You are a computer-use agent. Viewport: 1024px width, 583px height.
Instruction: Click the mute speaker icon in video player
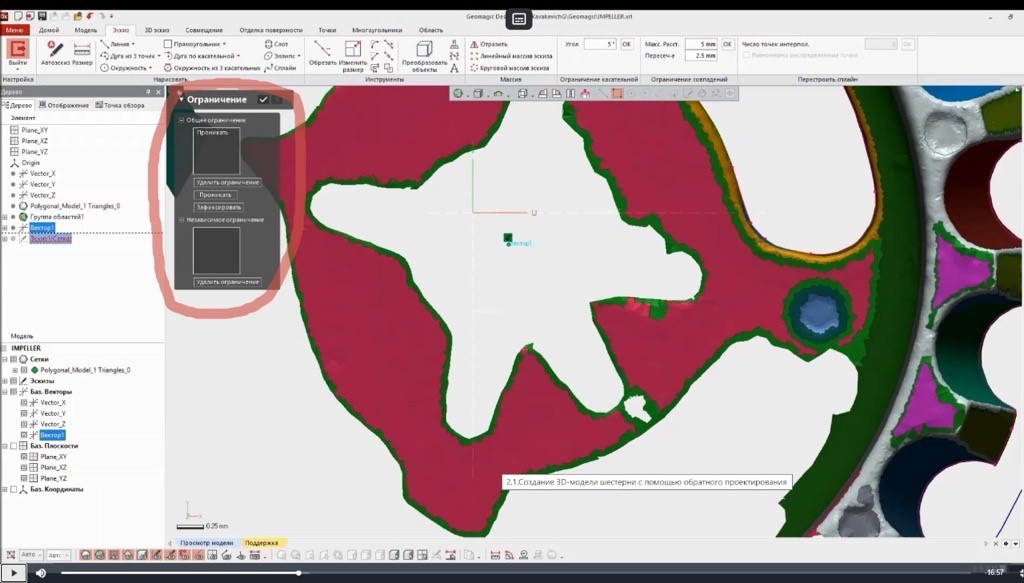pyautogui.click(x=41, y=573)
